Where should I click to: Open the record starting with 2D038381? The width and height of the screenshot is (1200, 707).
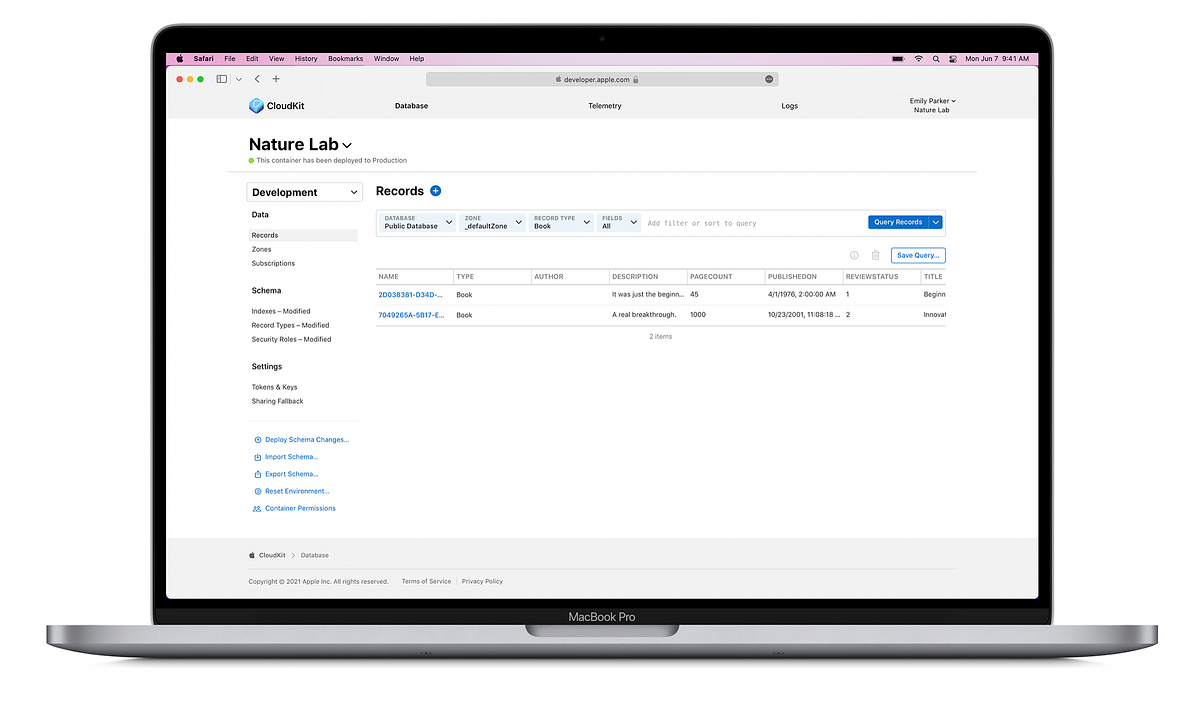[411, 294]
